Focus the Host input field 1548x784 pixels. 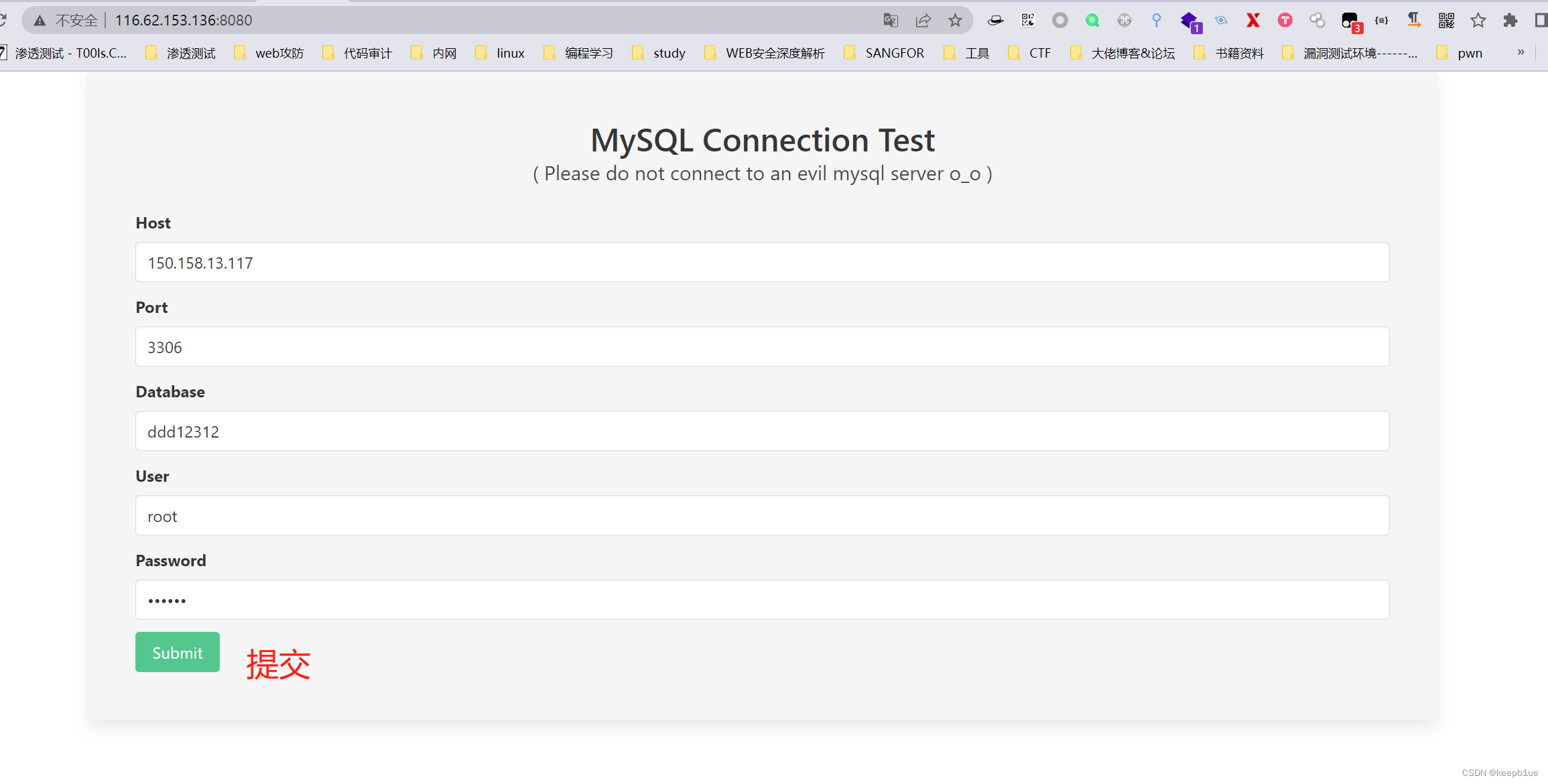pyautogui.click(x=762, y=262)
